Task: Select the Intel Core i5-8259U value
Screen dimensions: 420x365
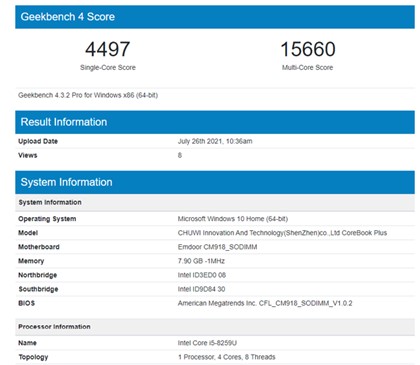Action: [x=207, y=343]
